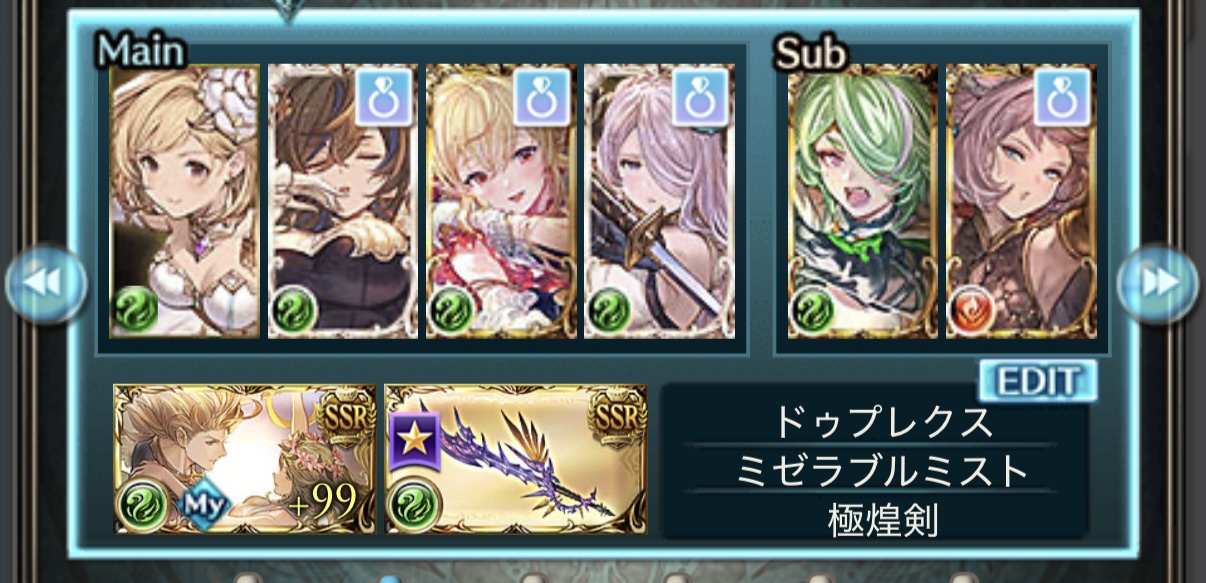Viewport: 1206px width, 583px height.
Task: Click the wind element icon on first character
Action: click(x=135, y=310)
